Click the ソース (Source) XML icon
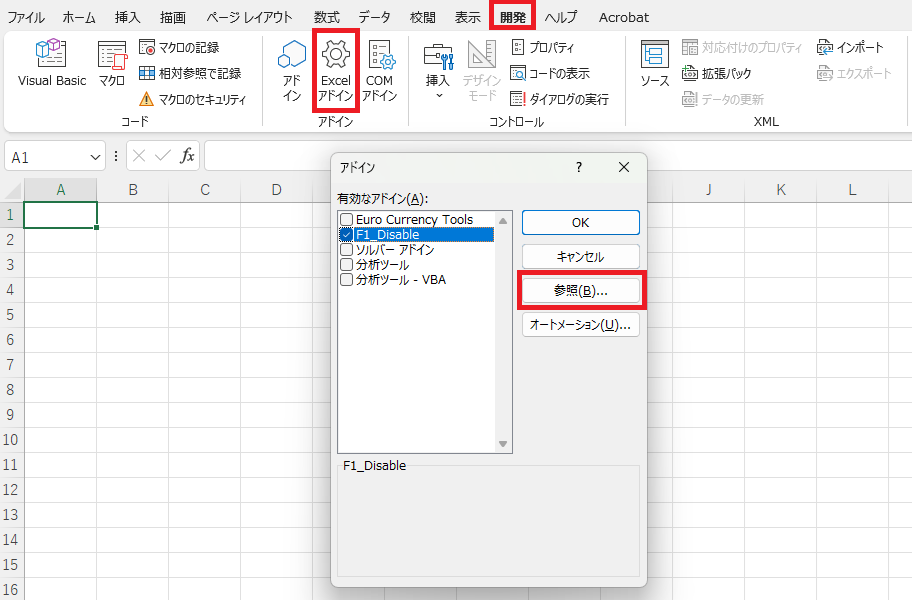Image resolution: width=912 pixels, height=600 pixels. pos(655,63)
